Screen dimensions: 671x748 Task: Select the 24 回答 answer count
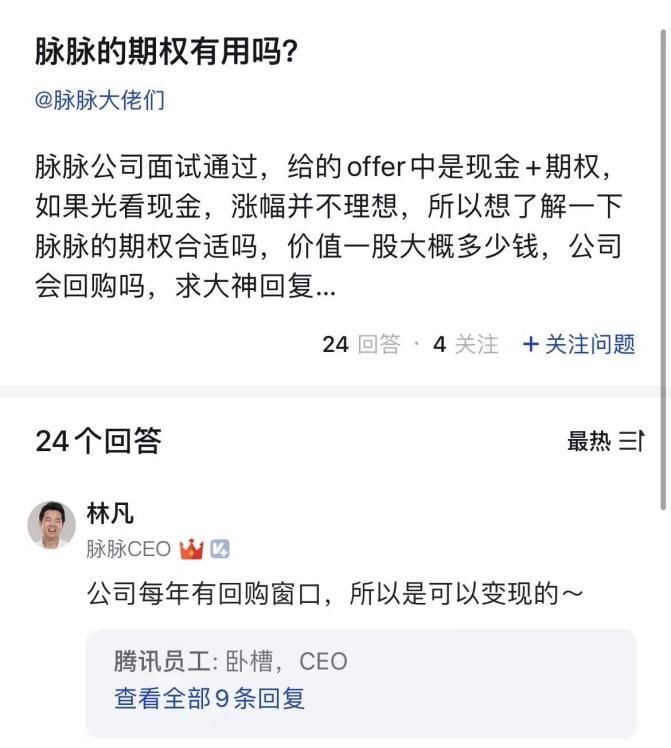(x=360, y=345)
